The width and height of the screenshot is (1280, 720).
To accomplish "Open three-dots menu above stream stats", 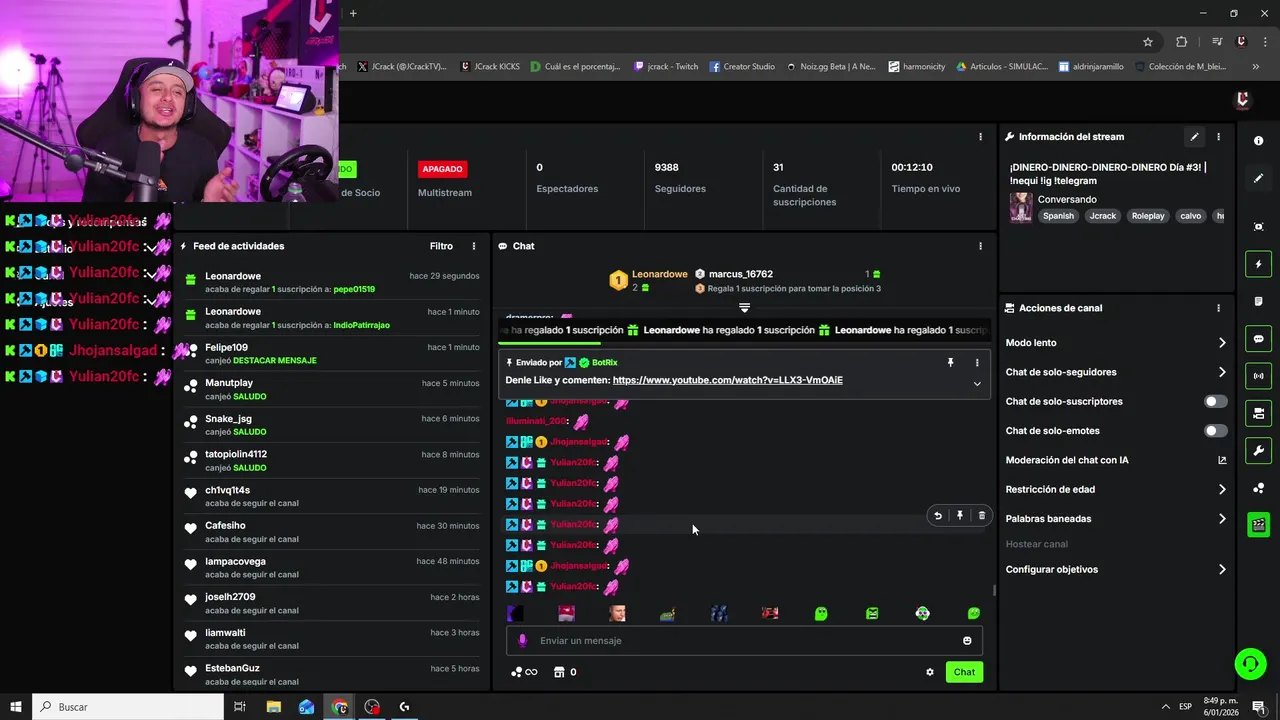I will 980,137.
